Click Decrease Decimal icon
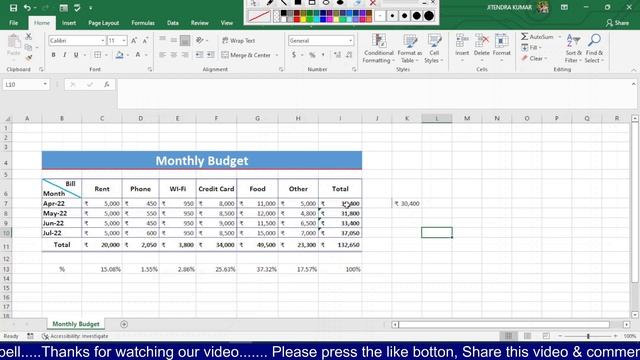This screenshot has width=640, height=360. click(x=349, y=55)
